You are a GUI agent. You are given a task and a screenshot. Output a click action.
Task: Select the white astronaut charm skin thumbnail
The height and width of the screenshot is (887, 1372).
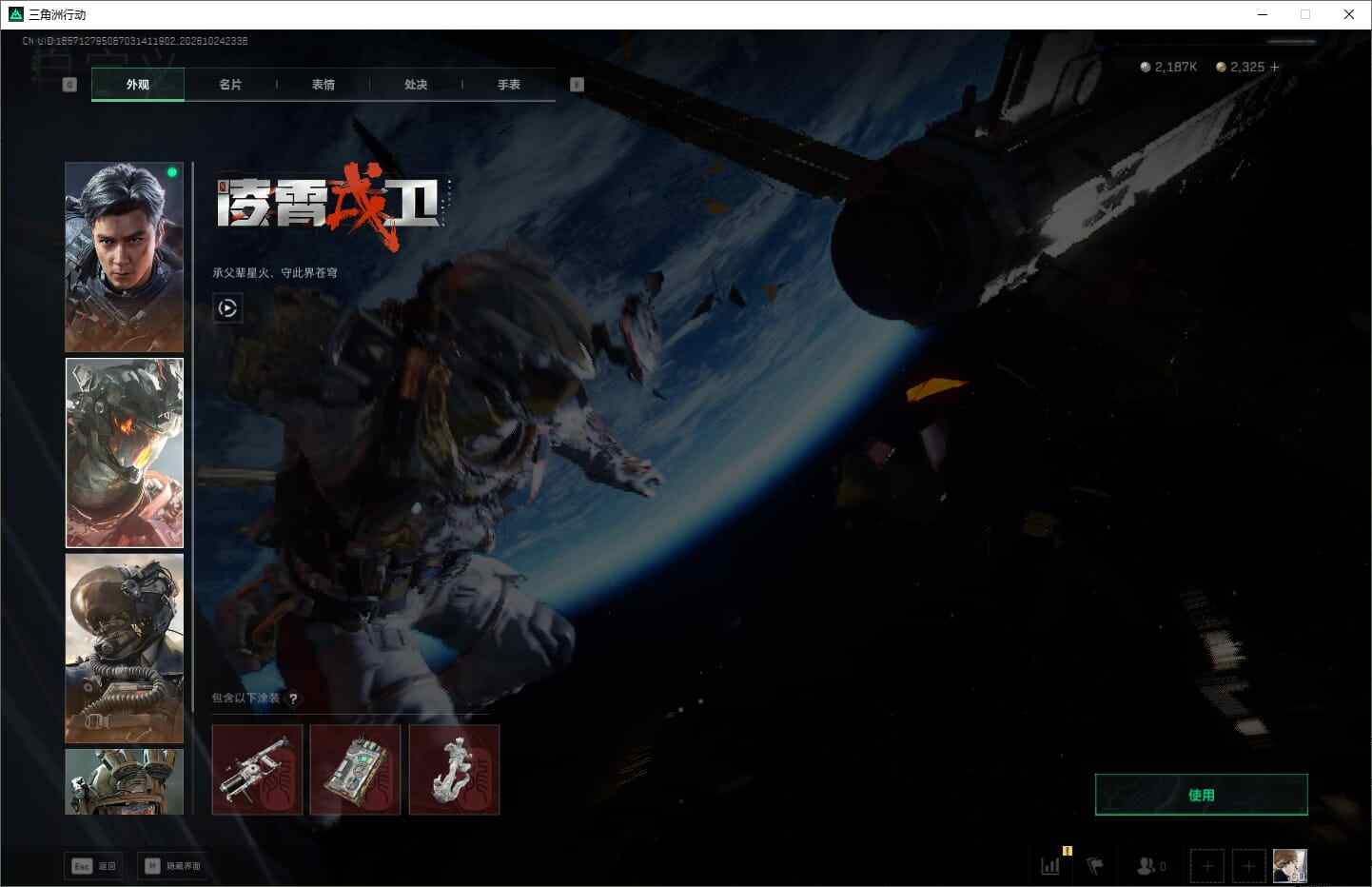[454, 769]
